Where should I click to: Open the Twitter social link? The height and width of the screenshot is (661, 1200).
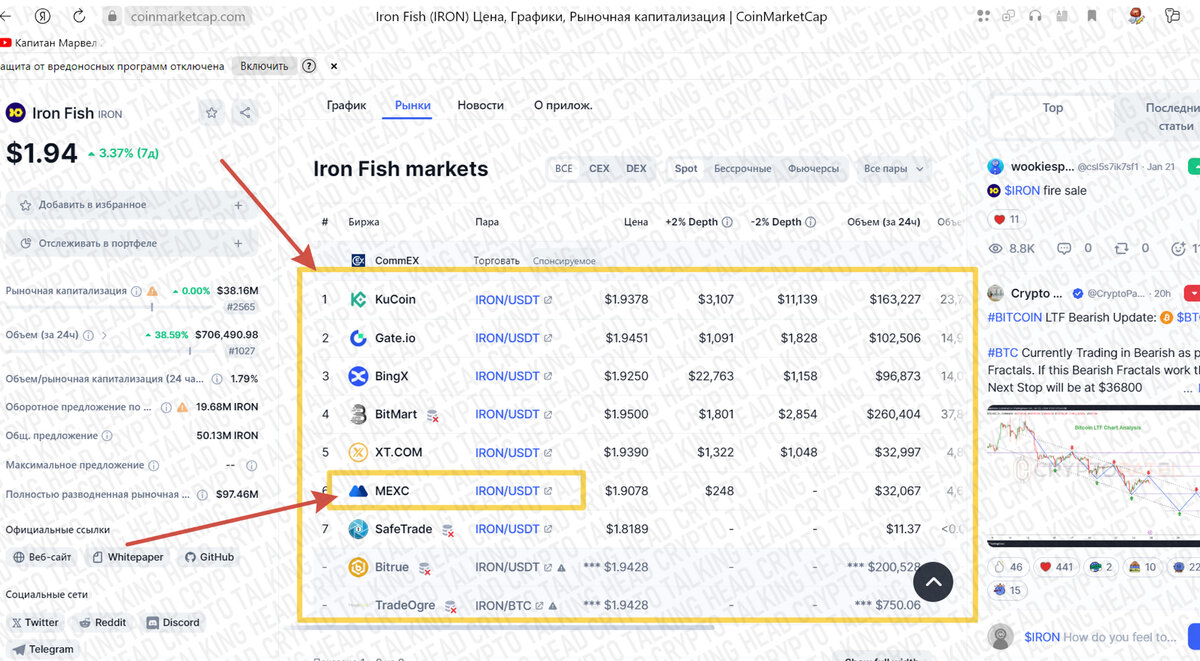[x=35, y=622]
